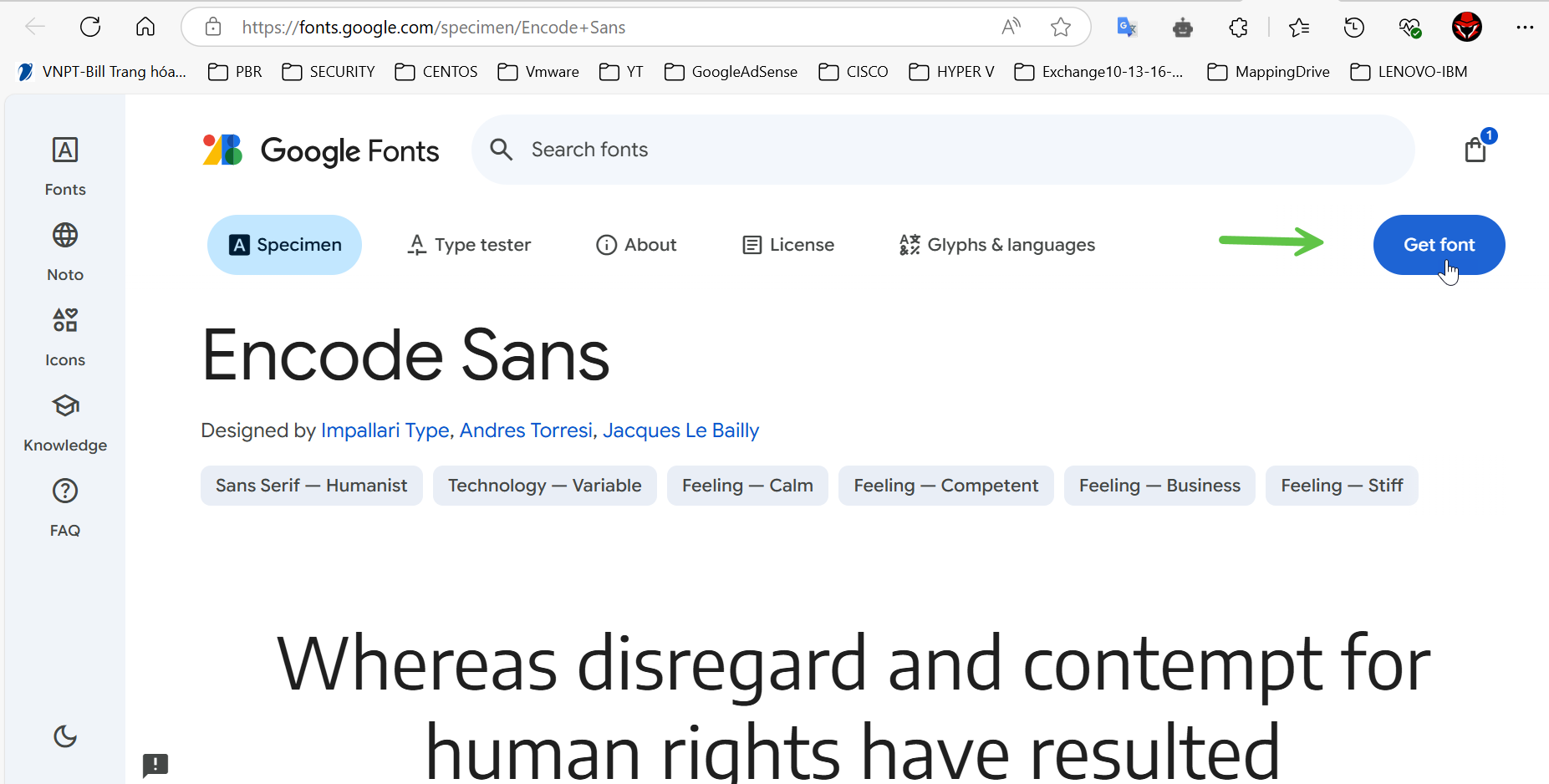This screenshot has width=1549, height=784.
Task: Open designer Impallari Type link
Action: 385,430
